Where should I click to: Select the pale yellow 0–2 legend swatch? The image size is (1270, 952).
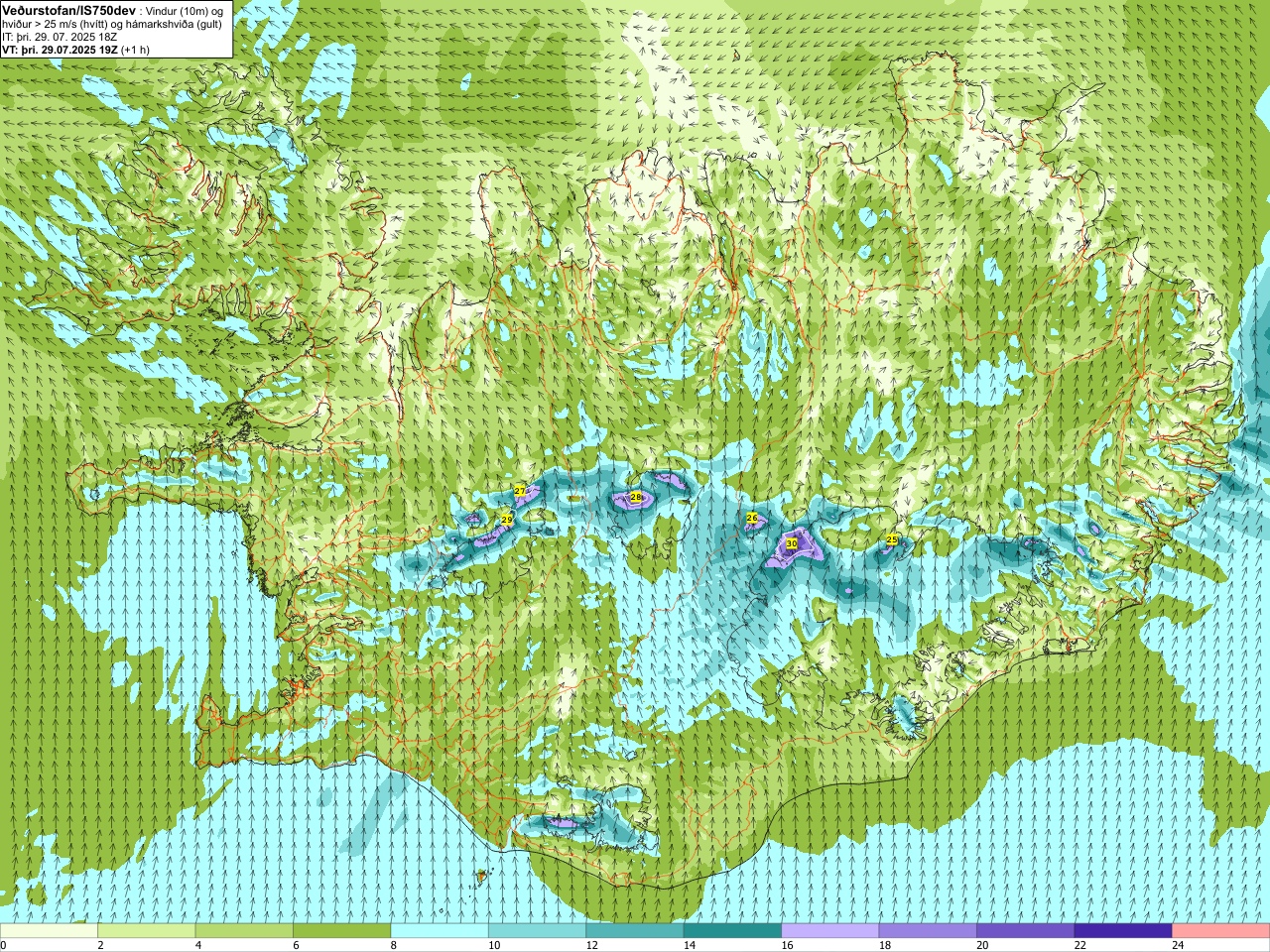coord(49,931)
